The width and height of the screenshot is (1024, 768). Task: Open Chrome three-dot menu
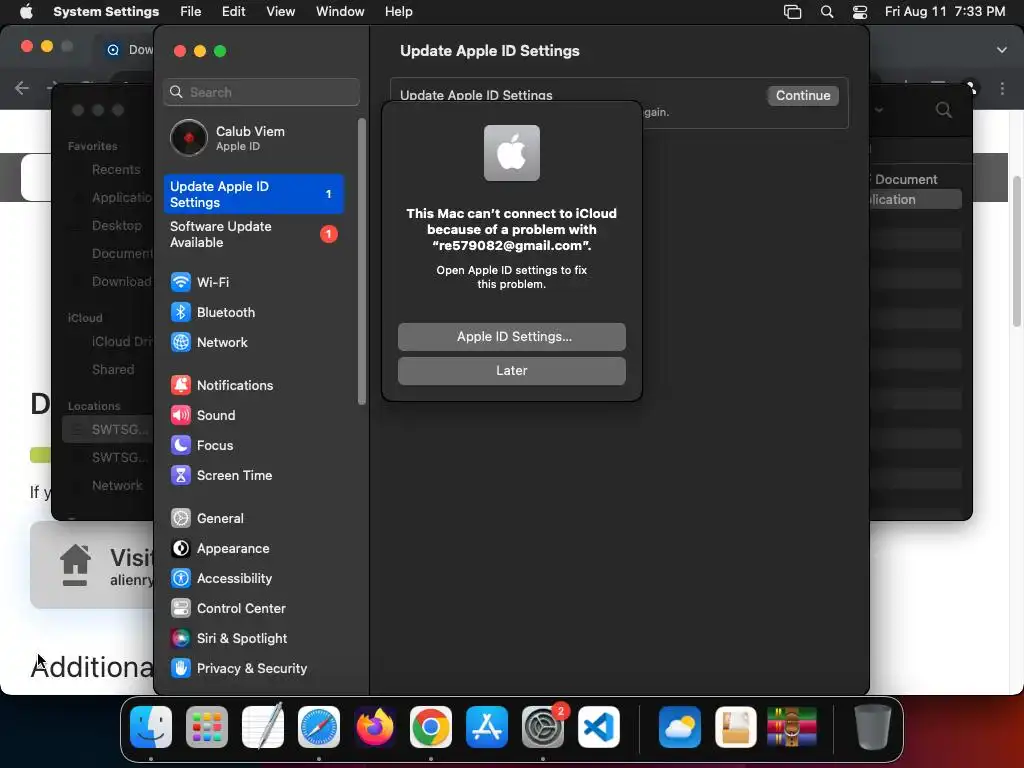[1002, 88]
